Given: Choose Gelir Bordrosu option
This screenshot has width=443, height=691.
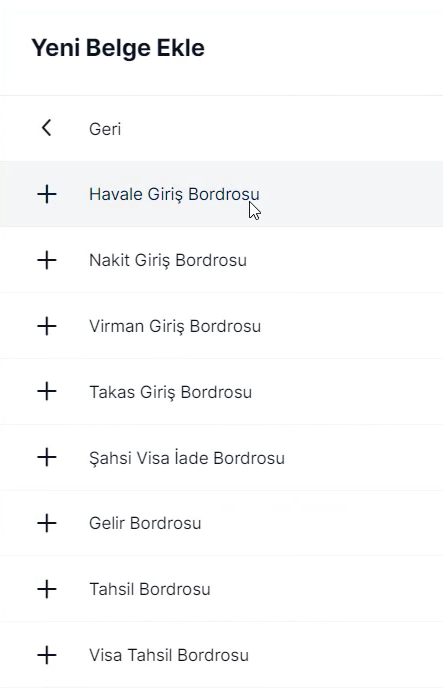Looking at the screenshot, I should 221,523.
